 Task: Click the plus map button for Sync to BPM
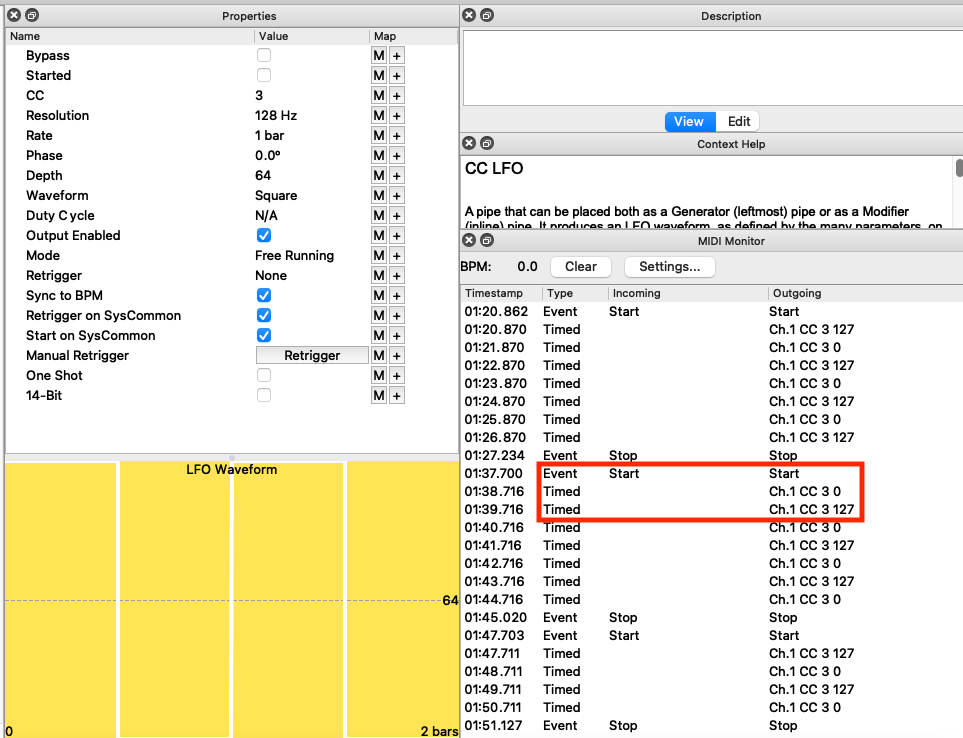[x=397, y=295]
